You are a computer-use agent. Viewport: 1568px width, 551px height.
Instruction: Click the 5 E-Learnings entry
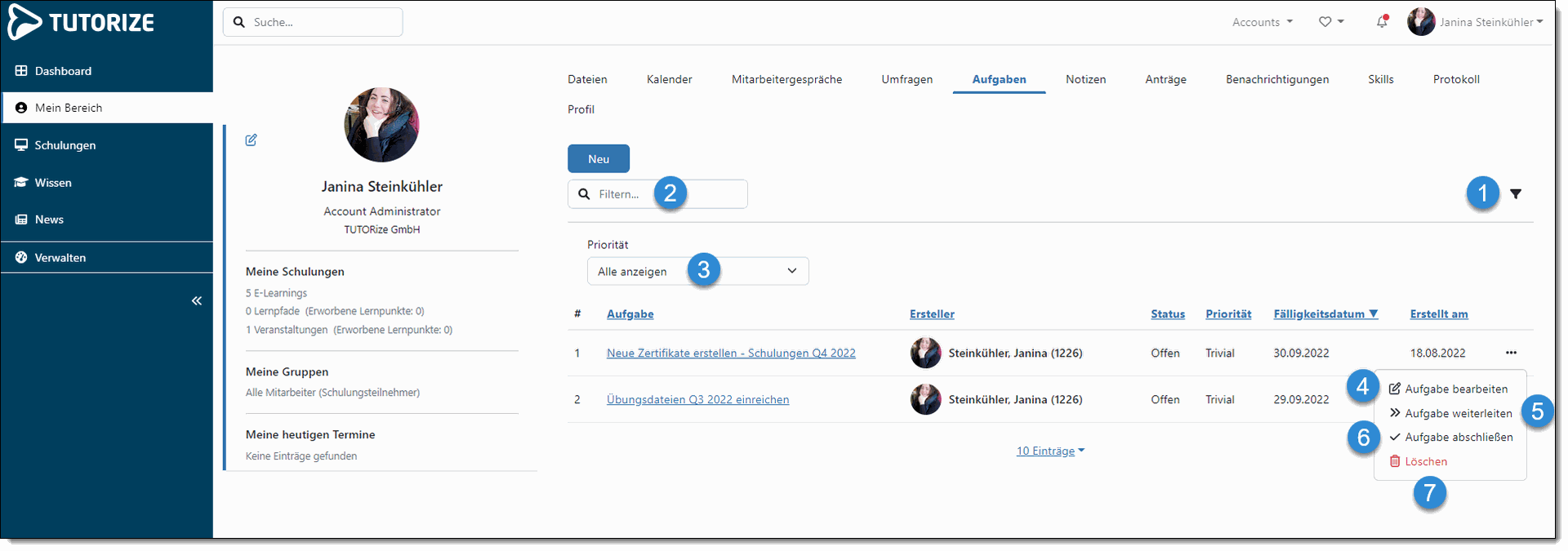277,293
